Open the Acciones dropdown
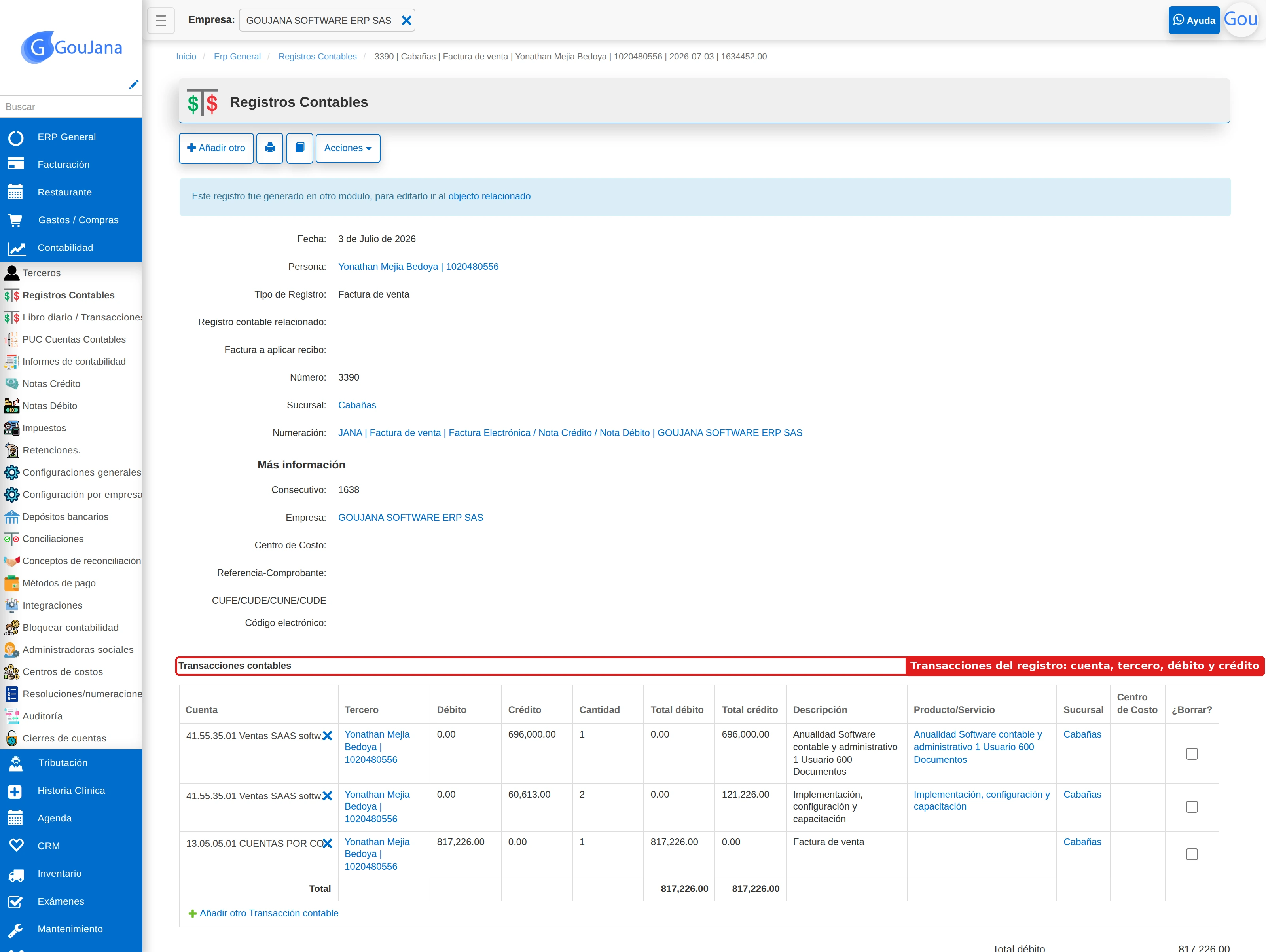Viewport: 1266px width, 952px height. 348,148
